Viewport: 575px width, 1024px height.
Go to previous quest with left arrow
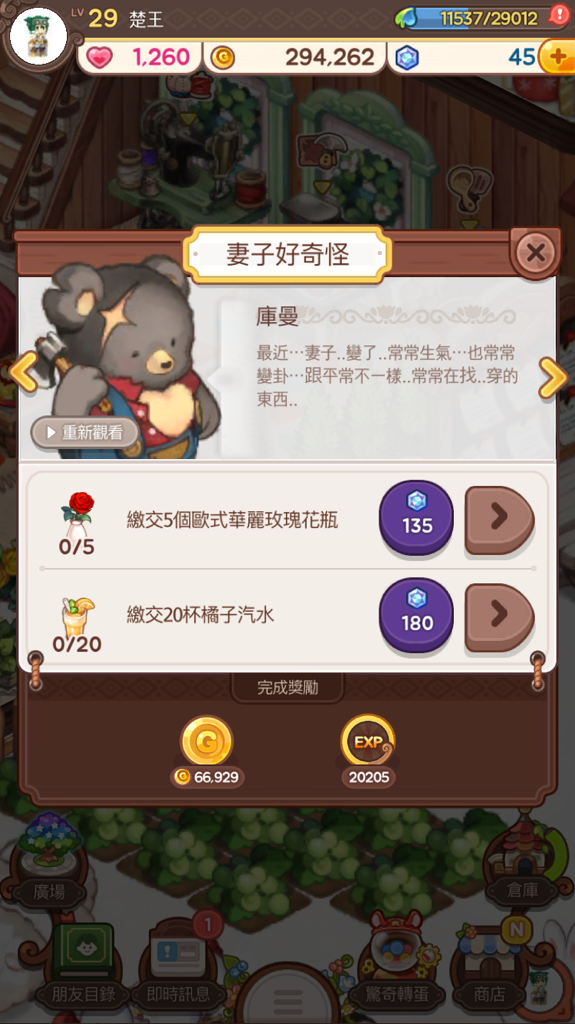click(x=24, y=373)
